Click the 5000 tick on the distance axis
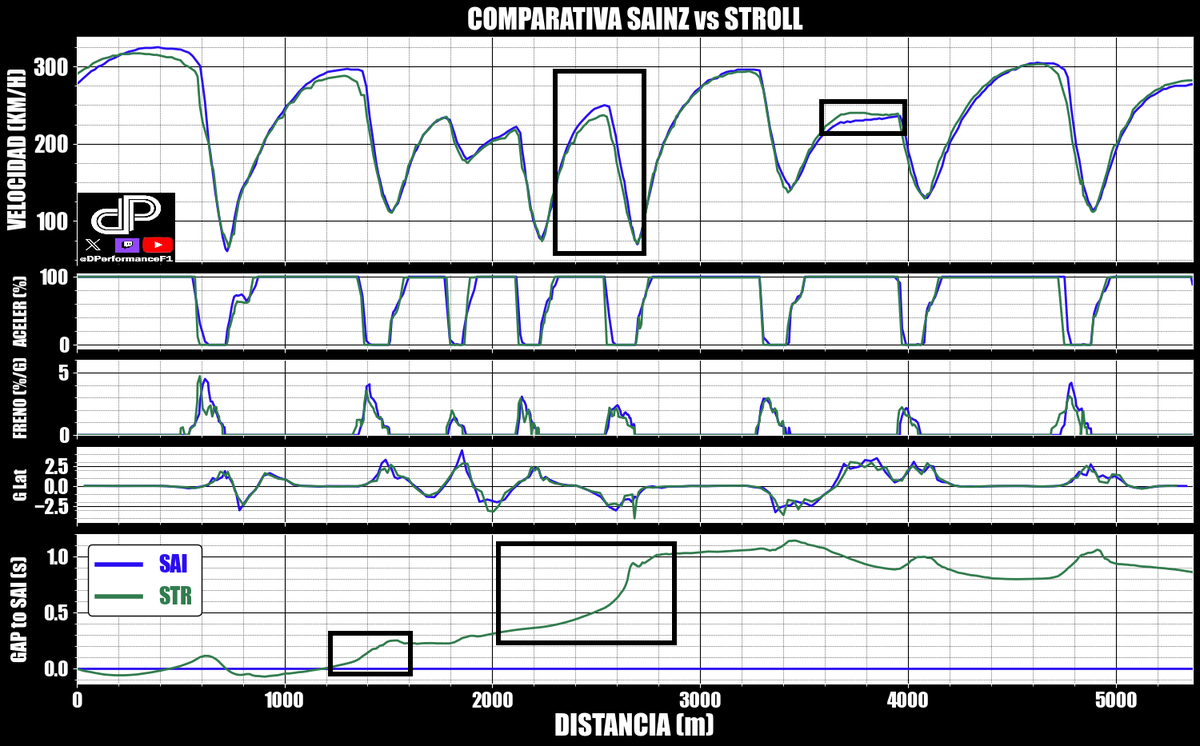1200x746 pixels. (1116, 699)
